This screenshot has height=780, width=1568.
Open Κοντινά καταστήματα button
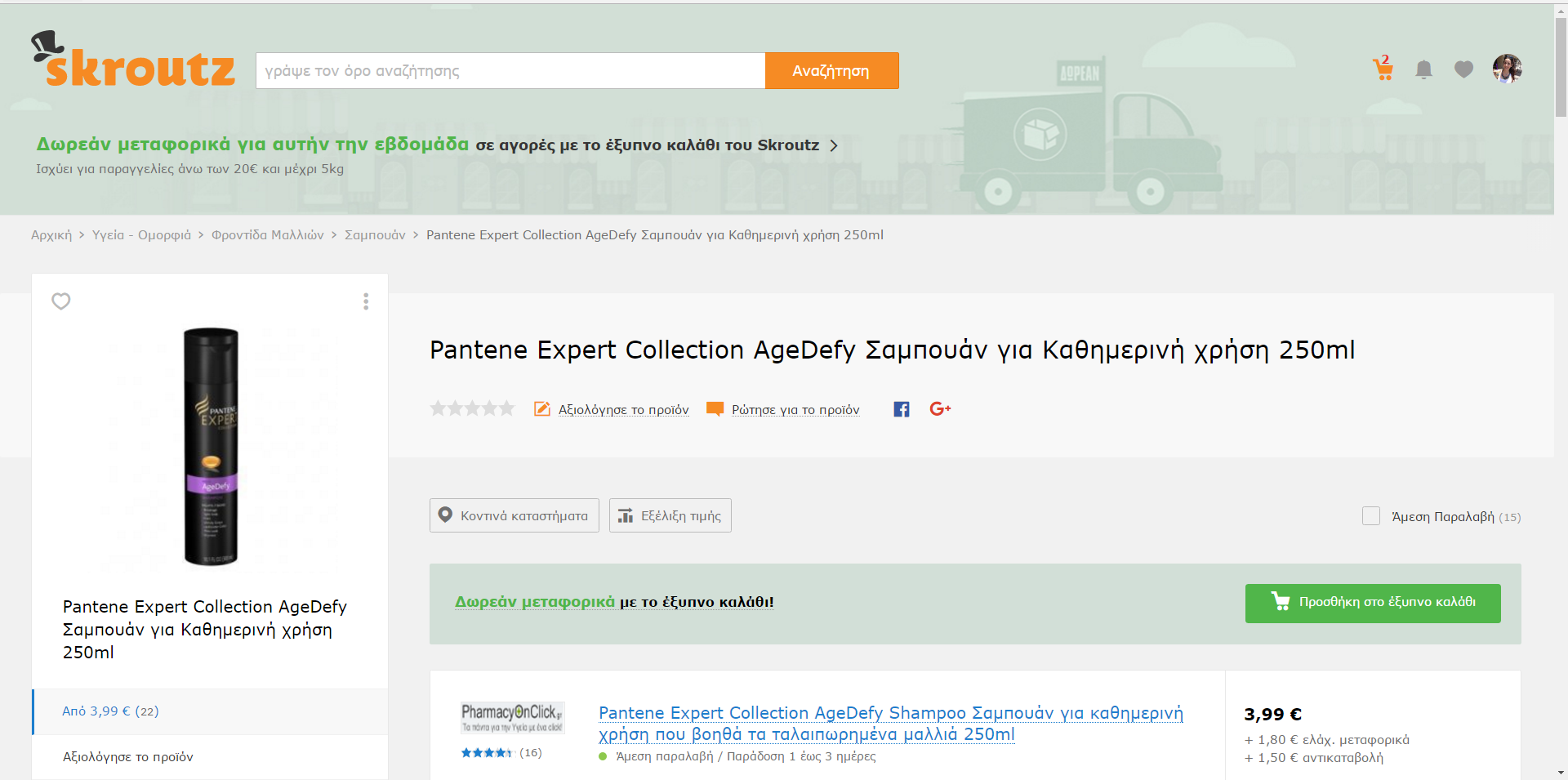click(x=514, y=515)
